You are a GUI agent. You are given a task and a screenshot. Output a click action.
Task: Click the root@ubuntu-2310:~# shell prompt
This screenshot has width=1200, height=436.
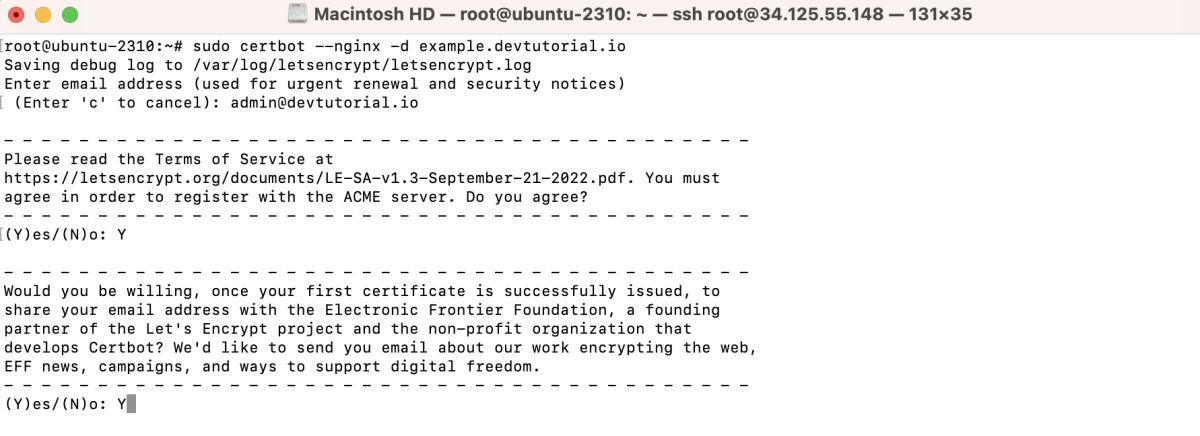(x=93, y=46)
